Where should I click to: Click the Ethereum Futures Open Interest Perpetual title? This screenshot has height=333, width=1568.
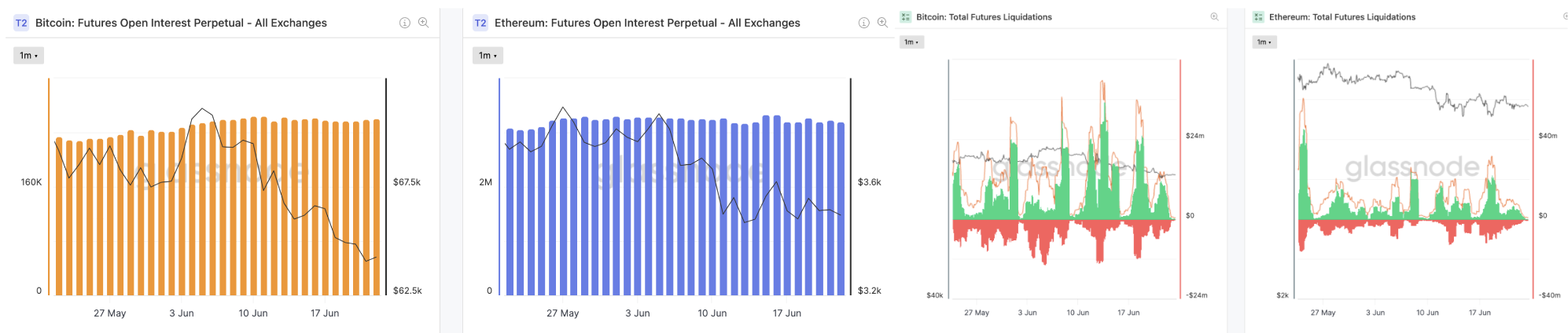(x=646, y=23)
